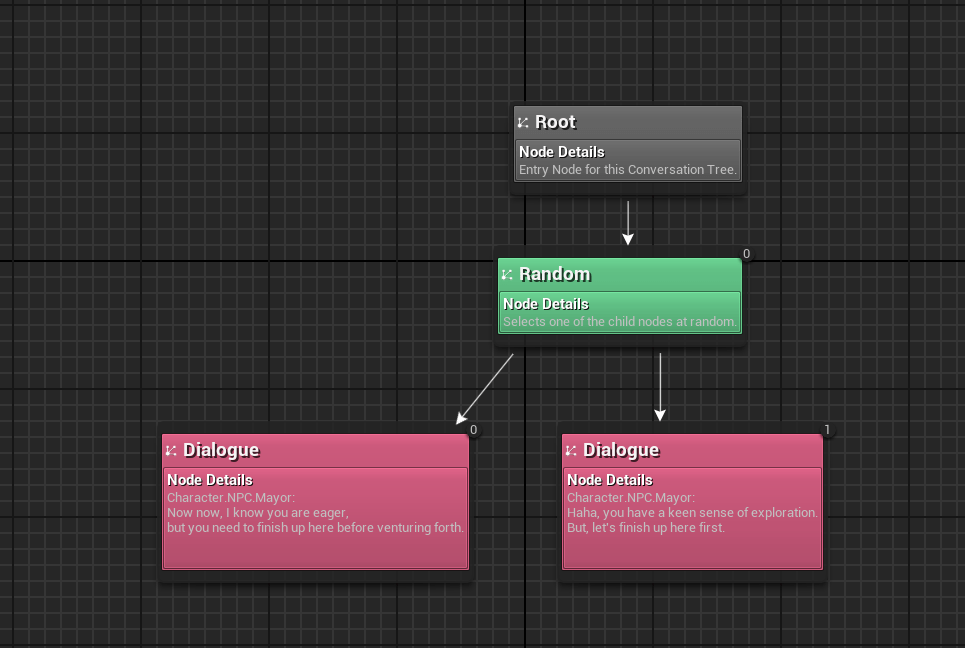Image resolution: width=965 pixels, height=648 pixels.
Task: Click "Selects one of the child nodes" description
Action: click(620, 322)
